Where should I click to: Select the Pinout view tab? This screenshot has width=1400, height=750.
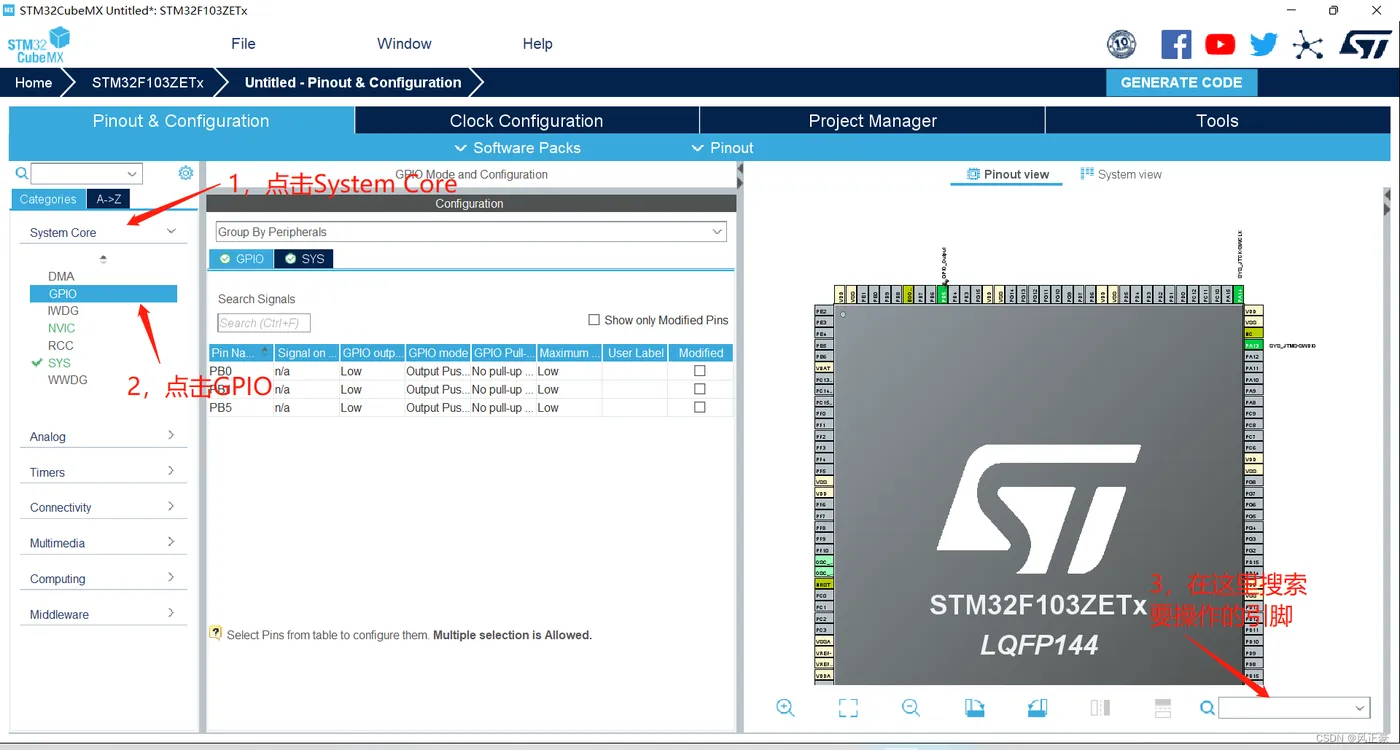pos(1007,174)
